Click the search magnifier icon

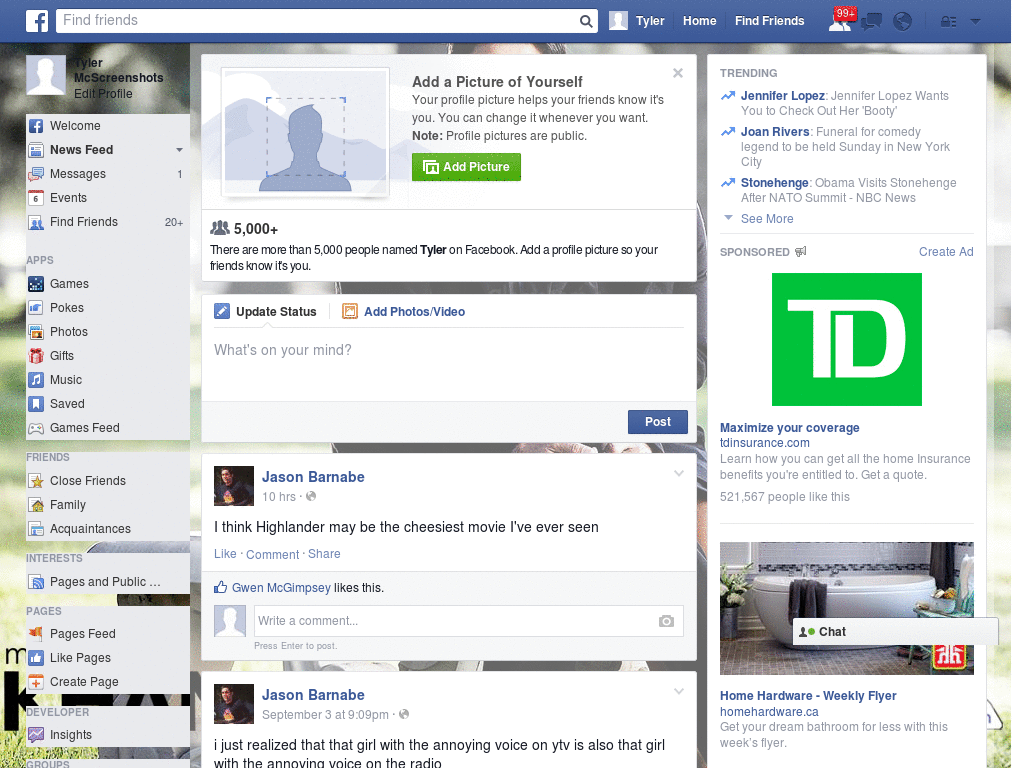click(586, 22)
